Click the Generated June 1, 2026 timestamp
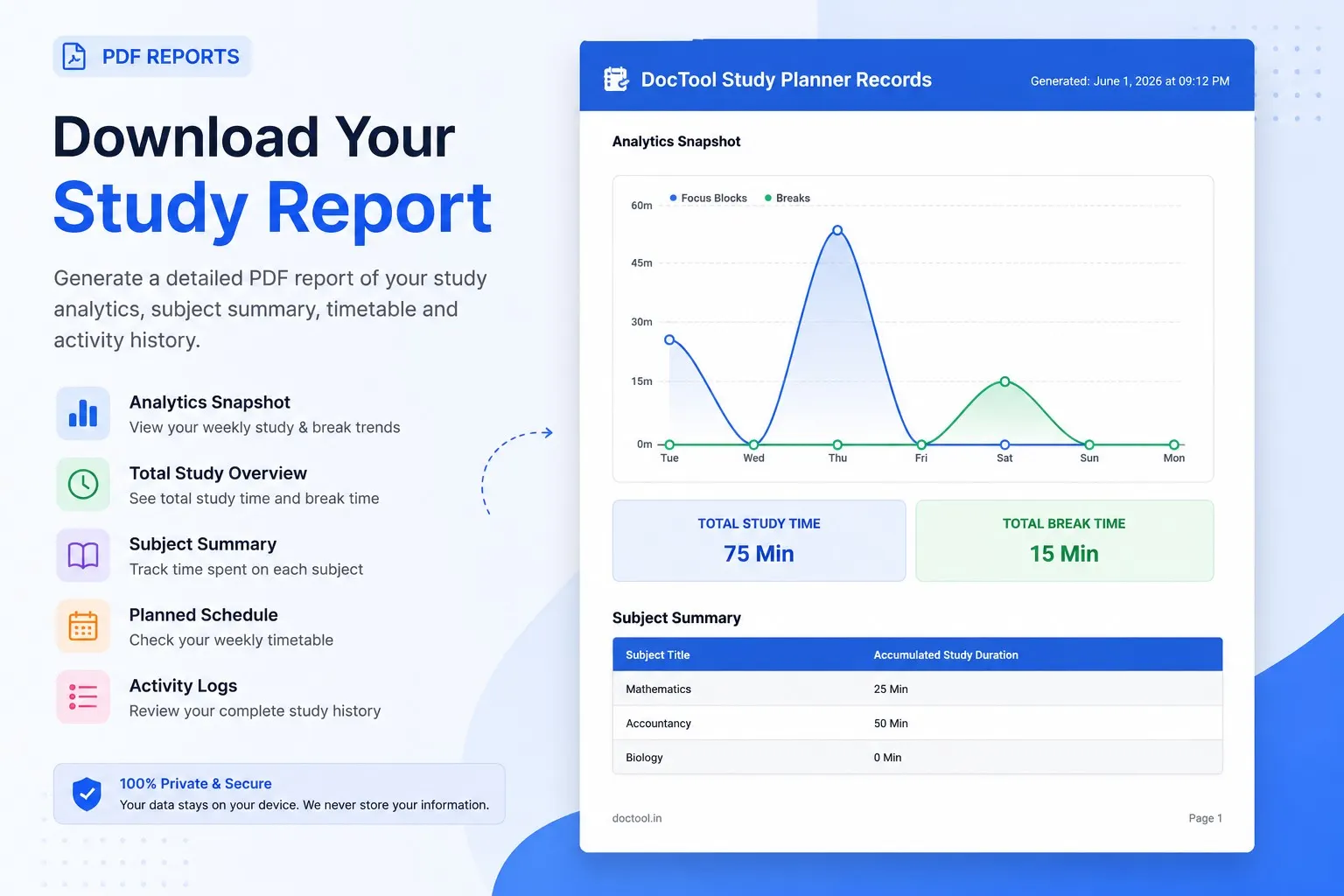Screen dimensions: 1344x896 (x=1130, y=81)
